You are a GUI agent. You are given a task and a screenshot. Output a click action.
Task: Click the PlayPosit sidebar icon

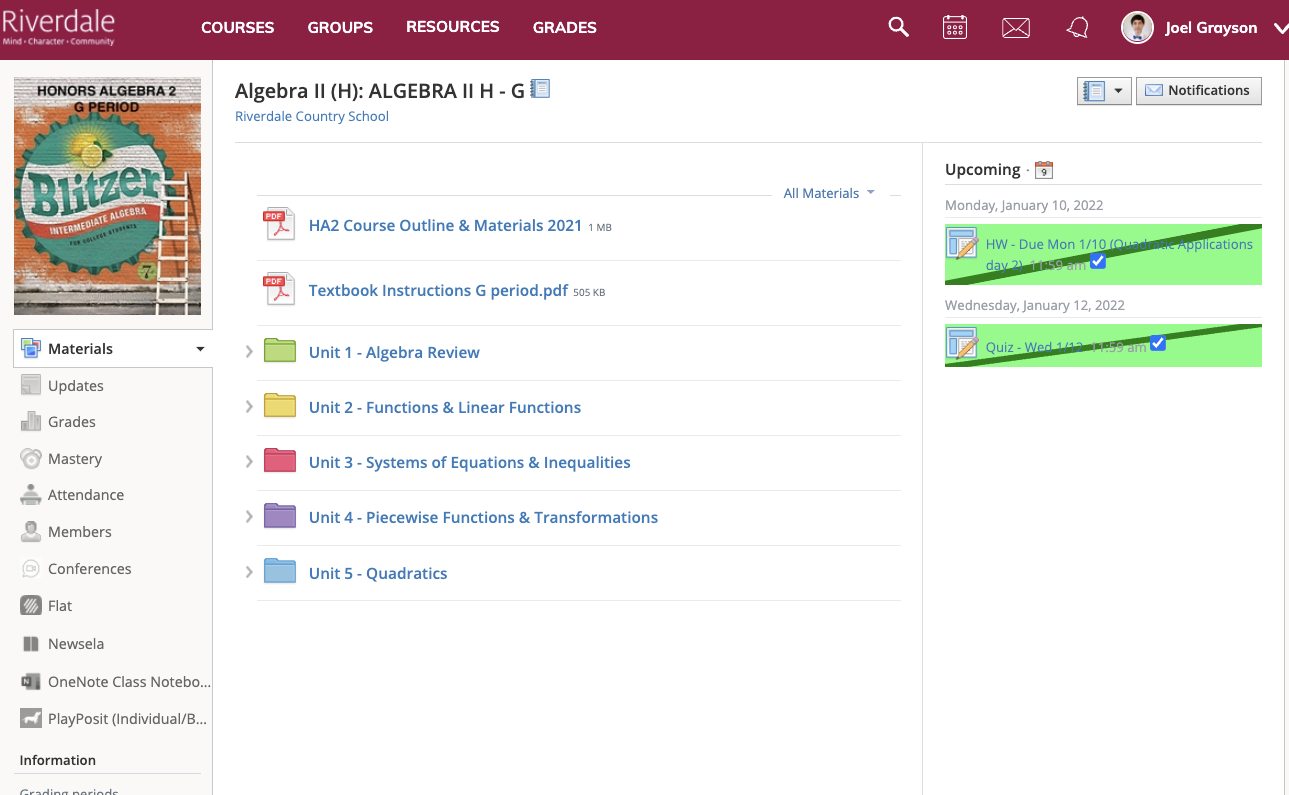[31, 719]
